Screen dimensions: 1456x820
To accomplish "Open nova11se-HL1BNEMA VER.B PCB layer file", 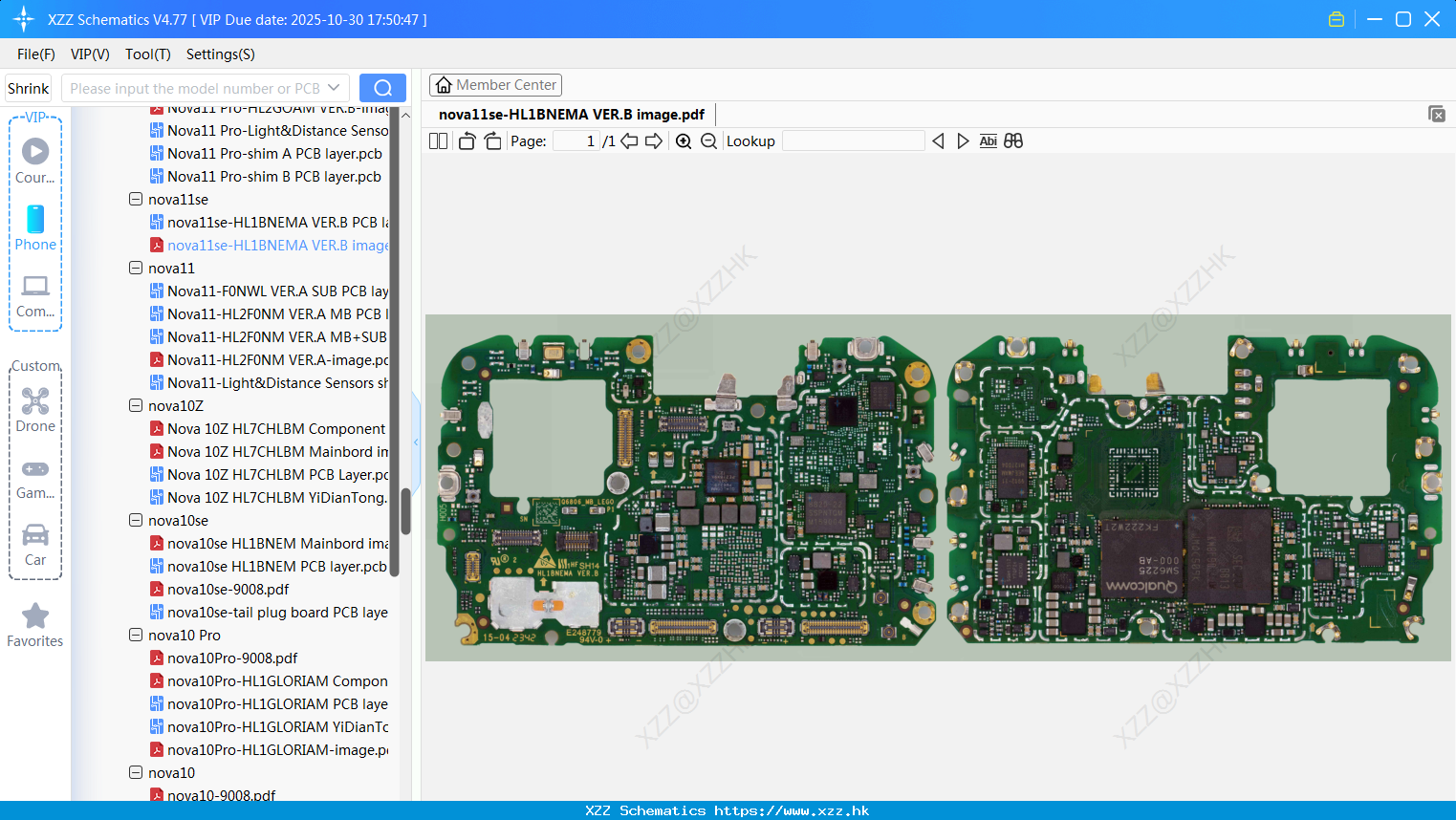I will 270,222.
